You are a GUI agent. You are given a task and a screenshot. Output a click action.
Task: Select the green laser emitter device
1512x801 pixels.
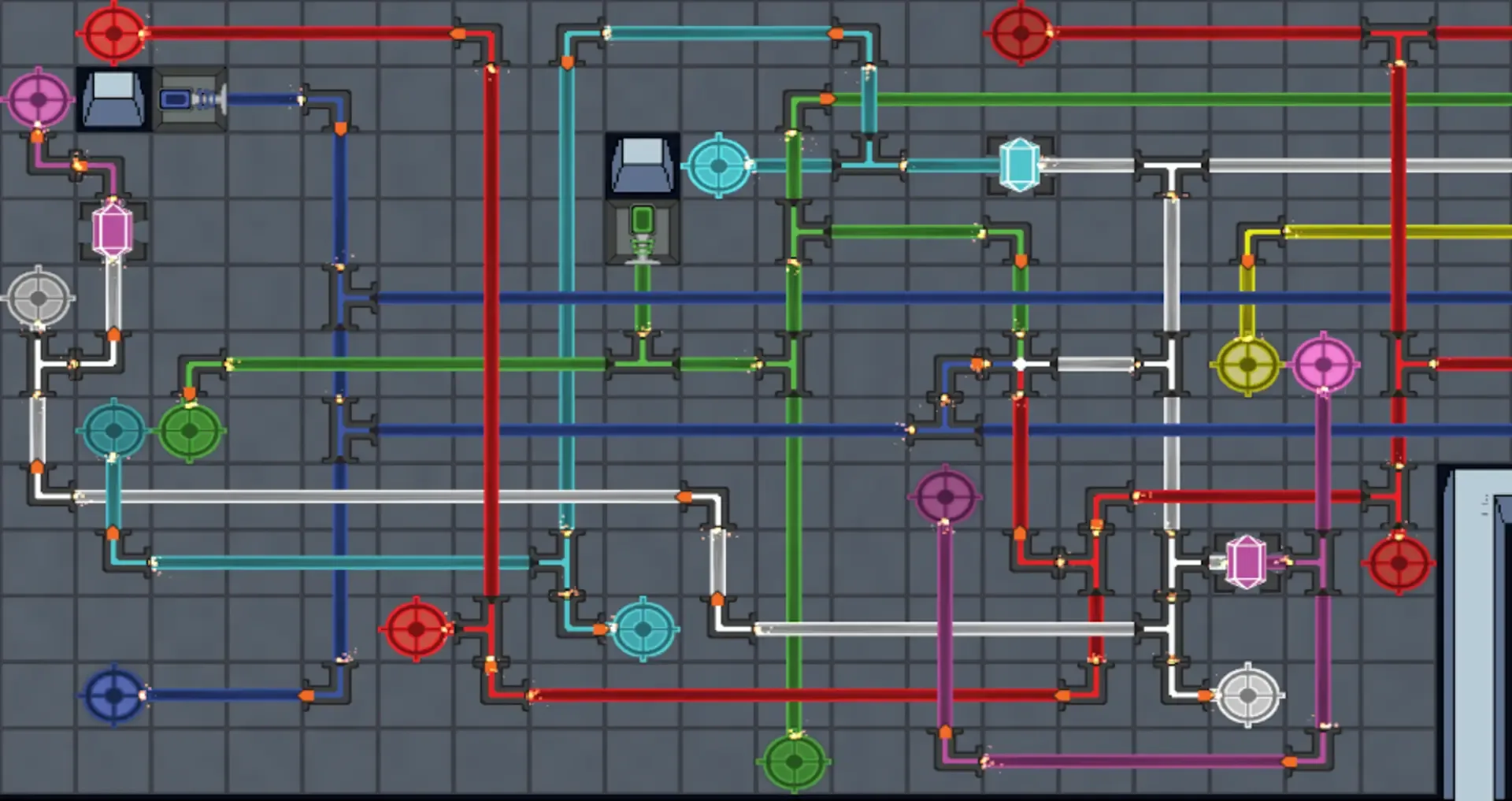click(643, 232)
